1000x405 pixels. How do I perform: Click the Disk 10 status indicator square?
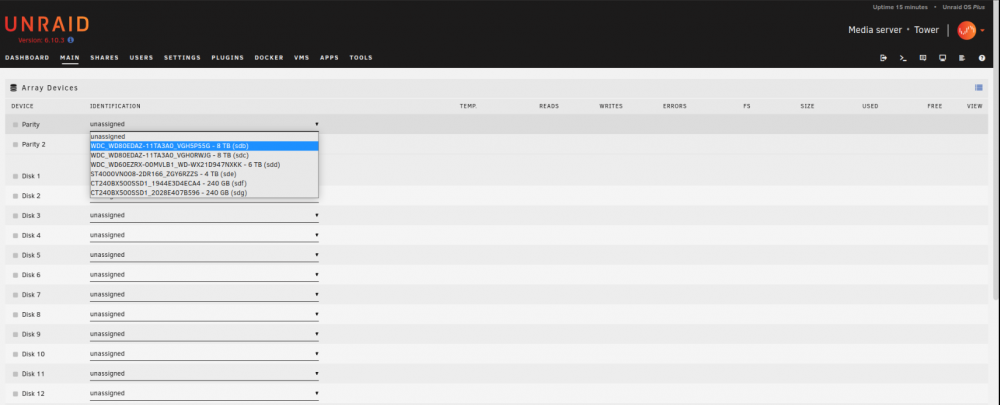click(15, 354)
